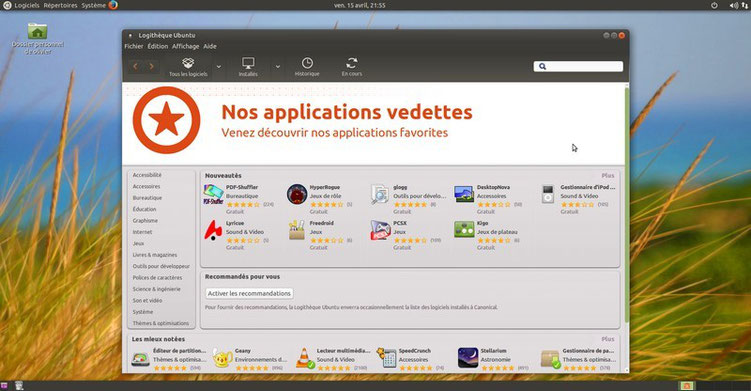Screen dimensions: 751x391
Task: Click the DesktopNova app icon
Action: pyautogui.click(x=464, y=195)
